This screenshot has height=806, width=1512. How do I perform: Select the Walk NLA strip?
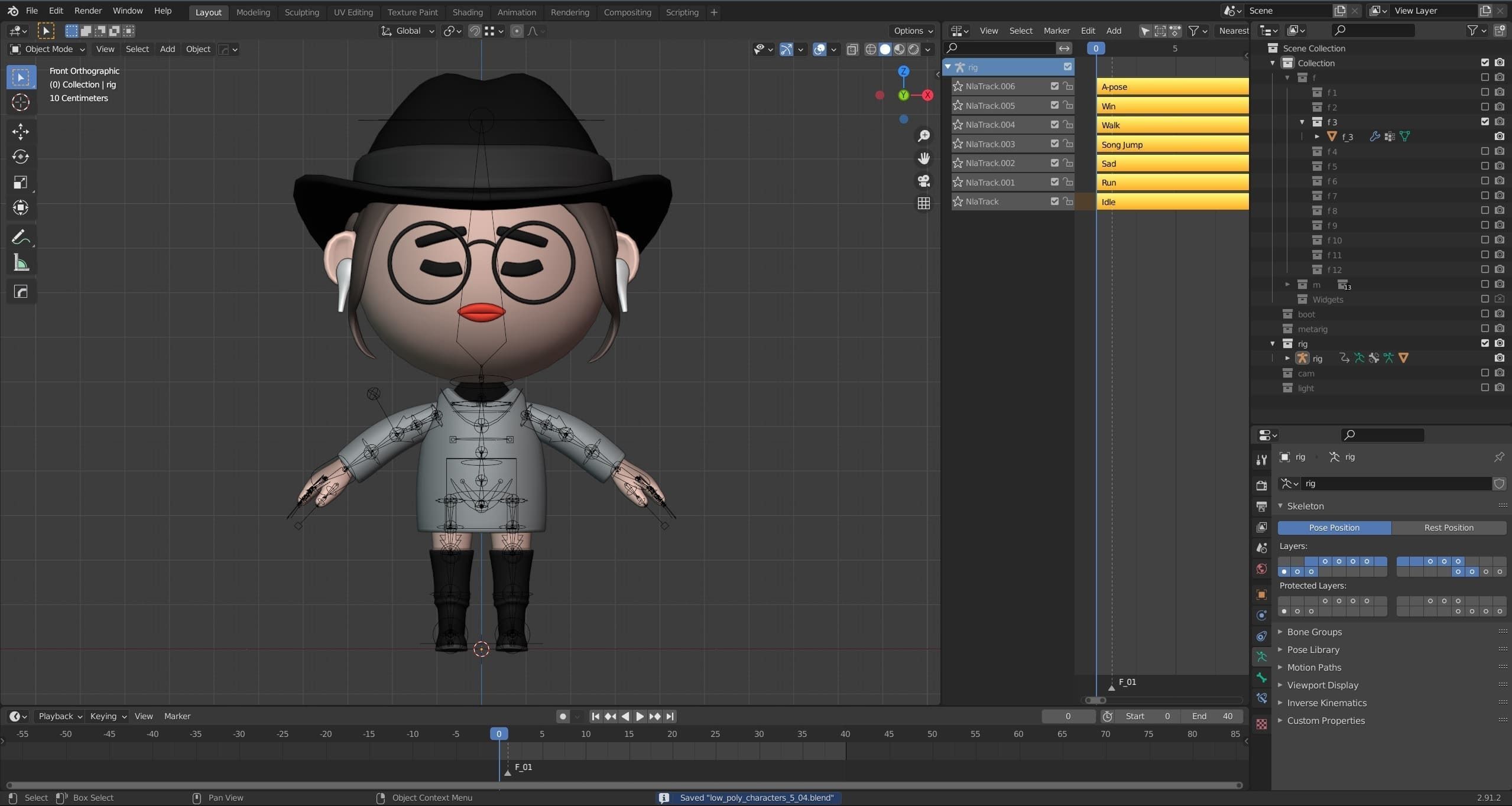(x=1172, y=125)
